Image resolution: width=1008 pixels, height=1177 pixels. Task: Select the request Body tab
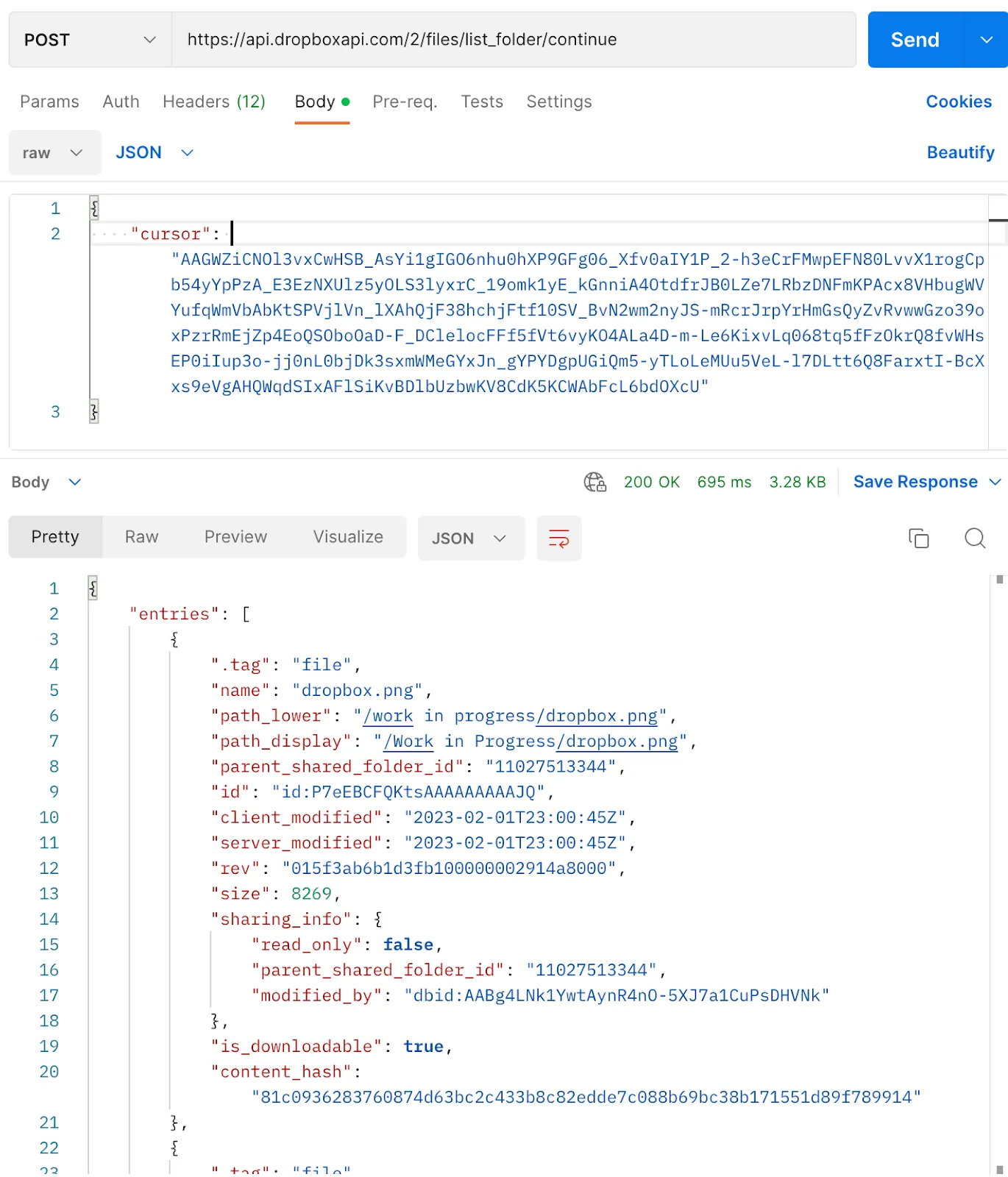(x=322, y=102)
